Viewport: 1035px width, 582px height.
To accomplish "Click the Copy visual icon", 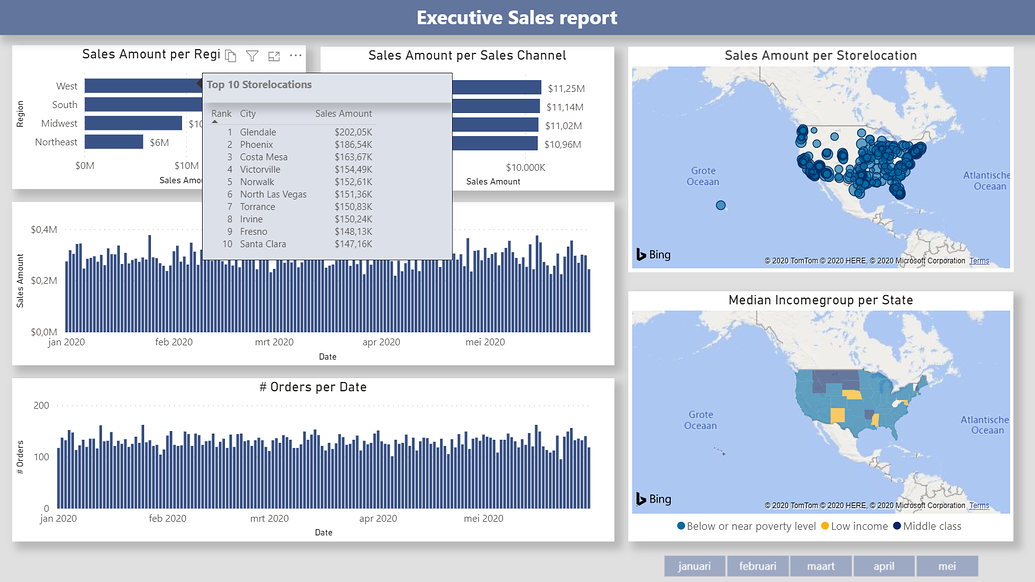I will click(231, 57).
